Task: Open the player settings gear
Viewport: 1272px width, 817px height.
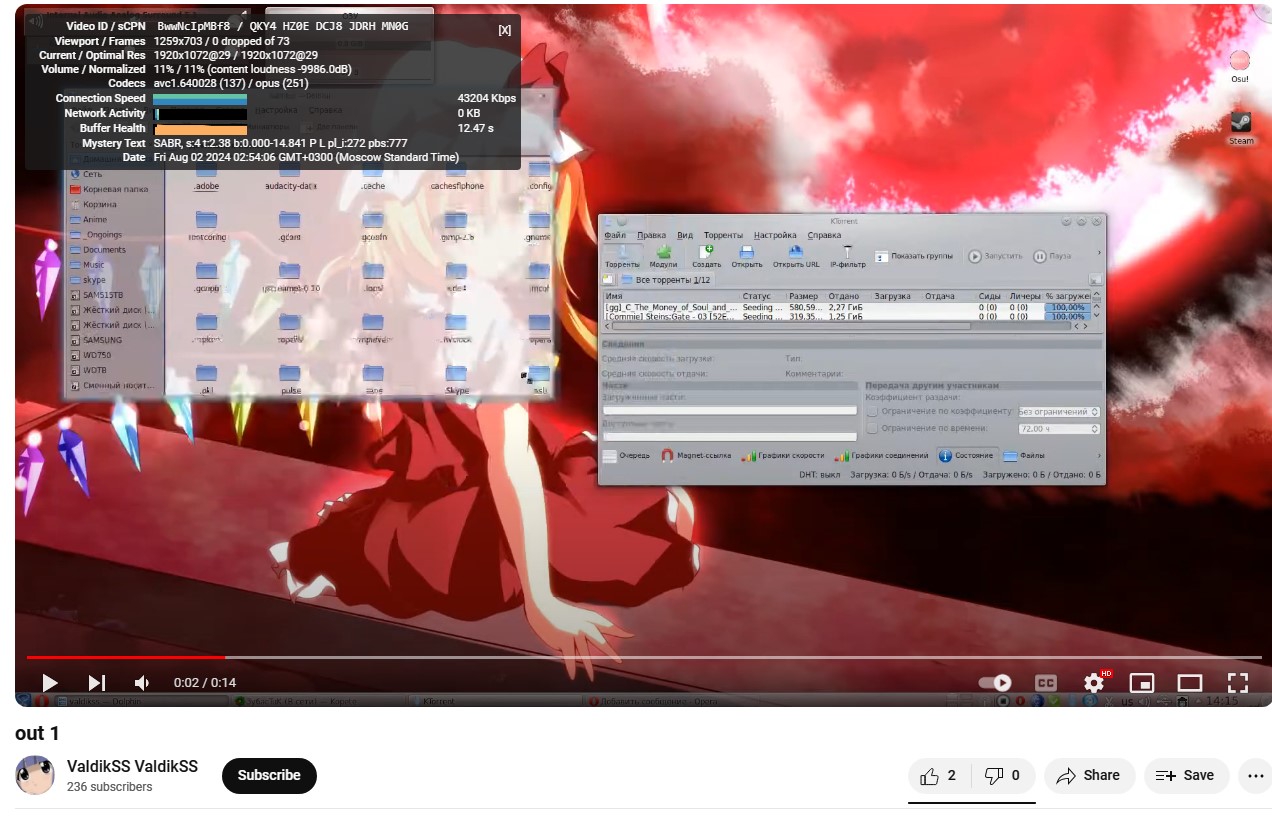Action: (x=1094, y=683)
